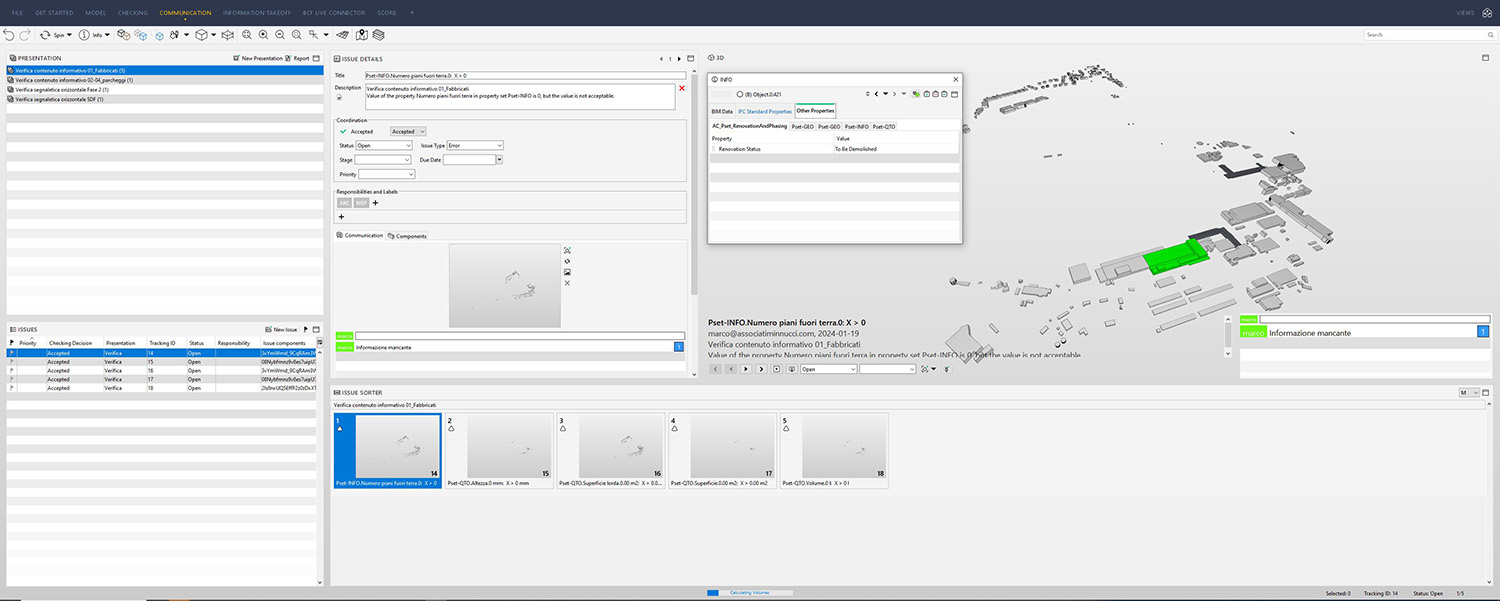Switch to the Checking tab
Screen dimensions: 1500x601
point(131,13)
